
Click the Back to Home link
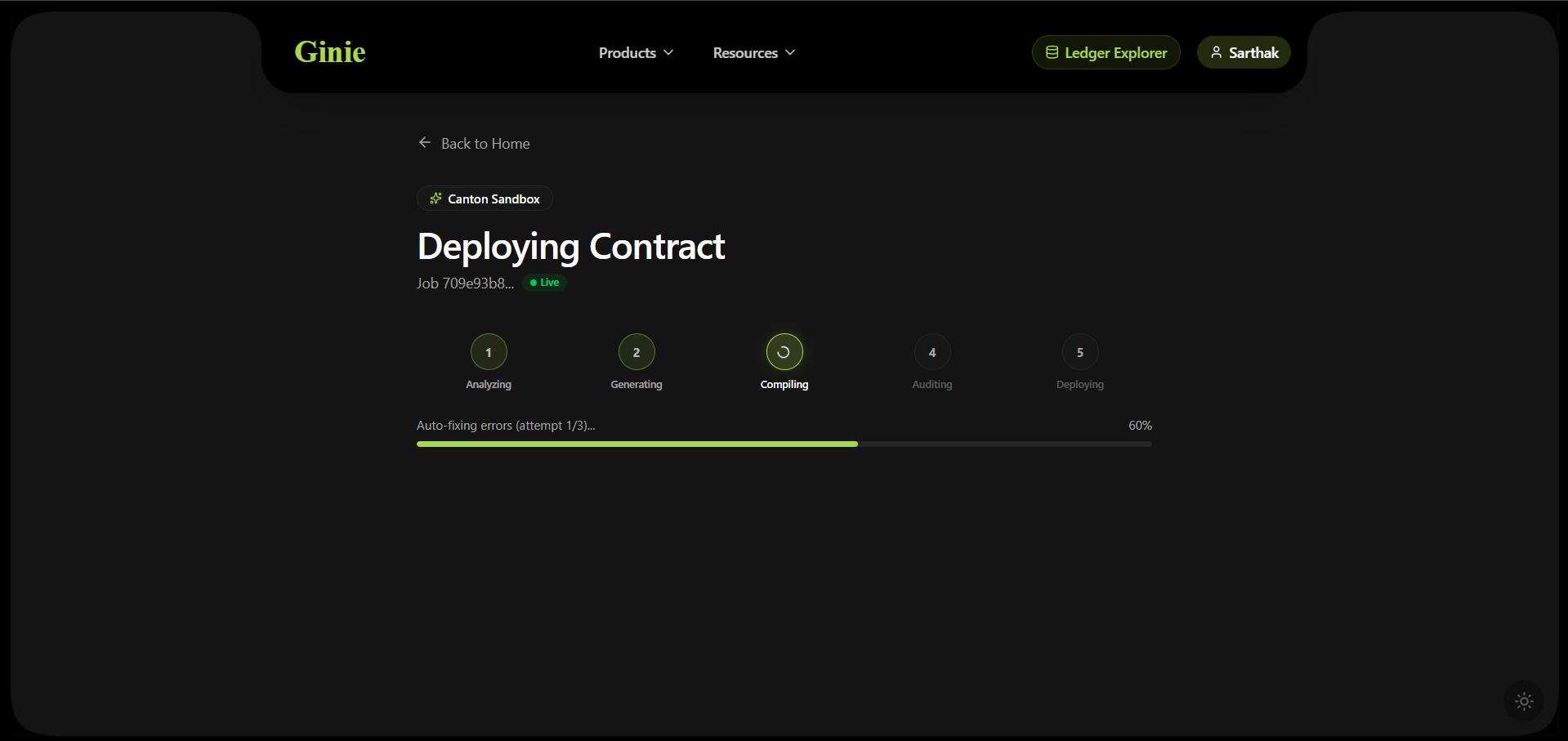pyautogui.click(x=474, y=143)
